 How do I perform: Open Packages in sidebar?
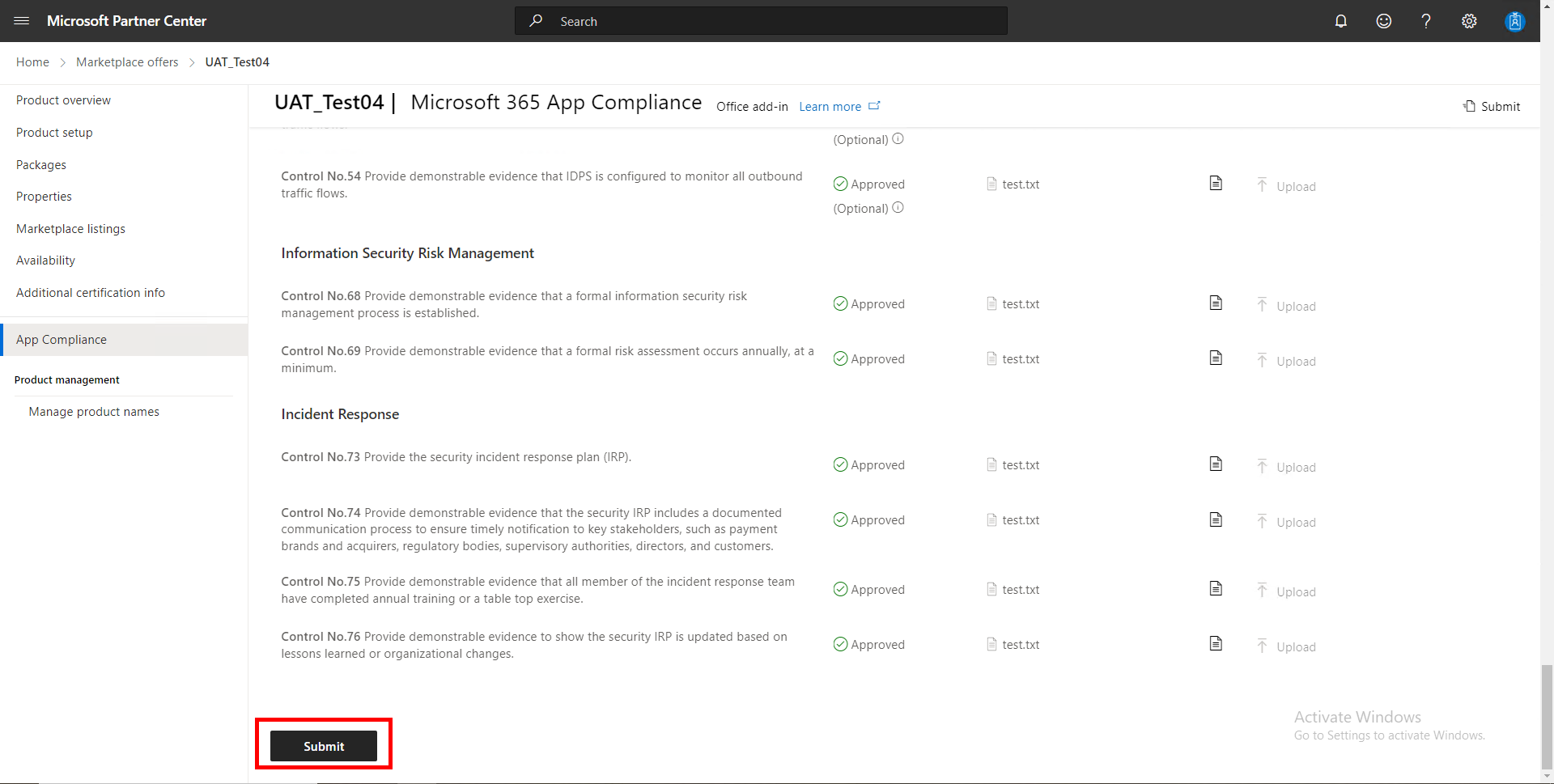pos(41,165)
